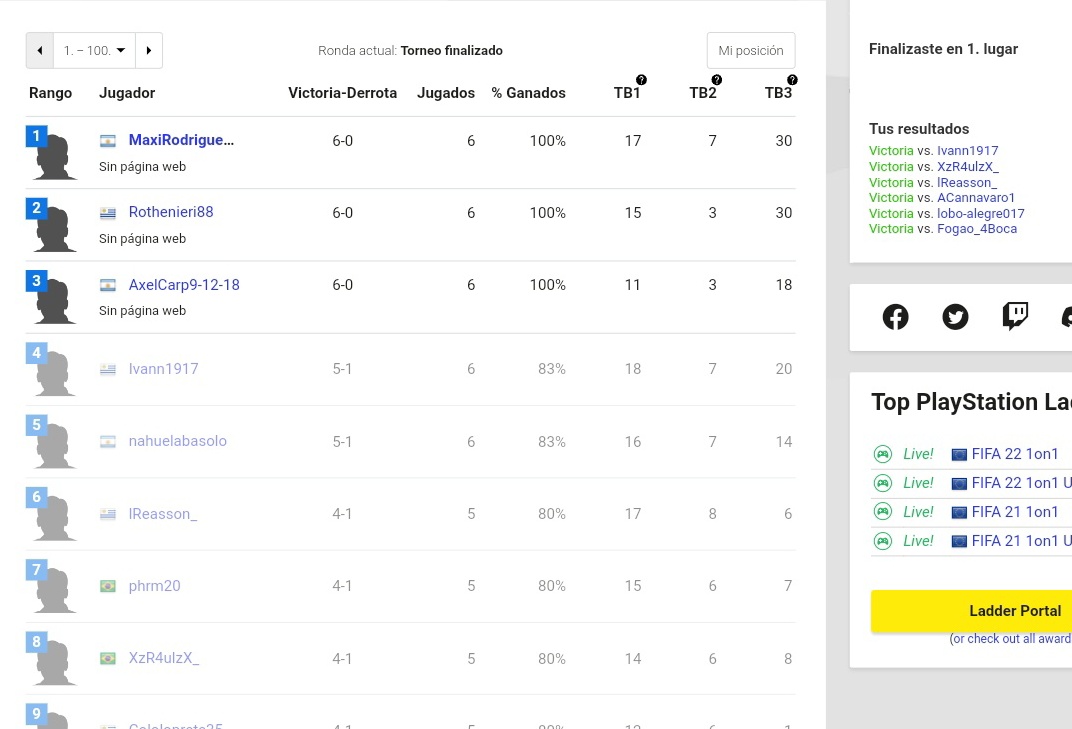Click gamepad Live icon of last FIFA 21 ladder
The height and width of the screenshot is (729, 1072).
[x=883, y=541]
